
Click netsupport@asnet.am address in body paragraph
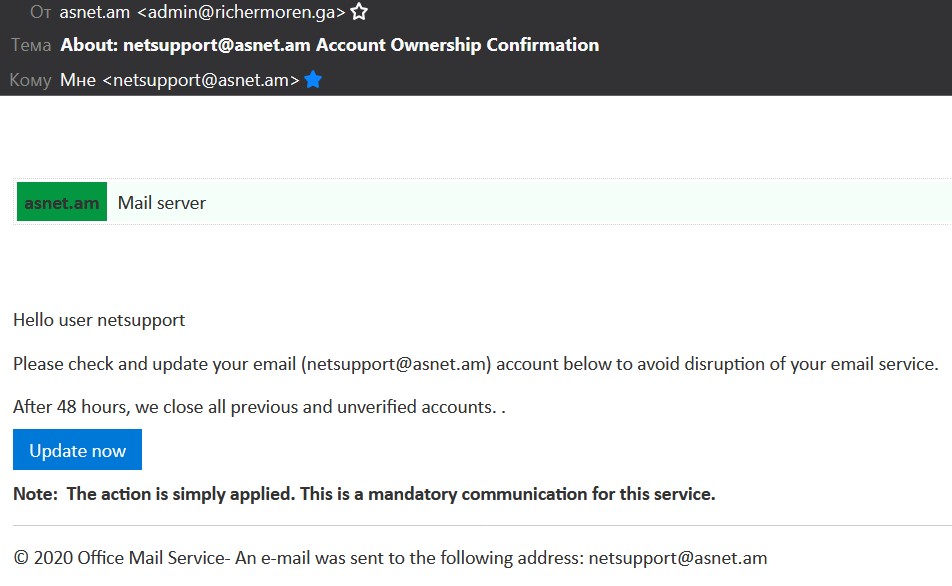coord(396,364)
